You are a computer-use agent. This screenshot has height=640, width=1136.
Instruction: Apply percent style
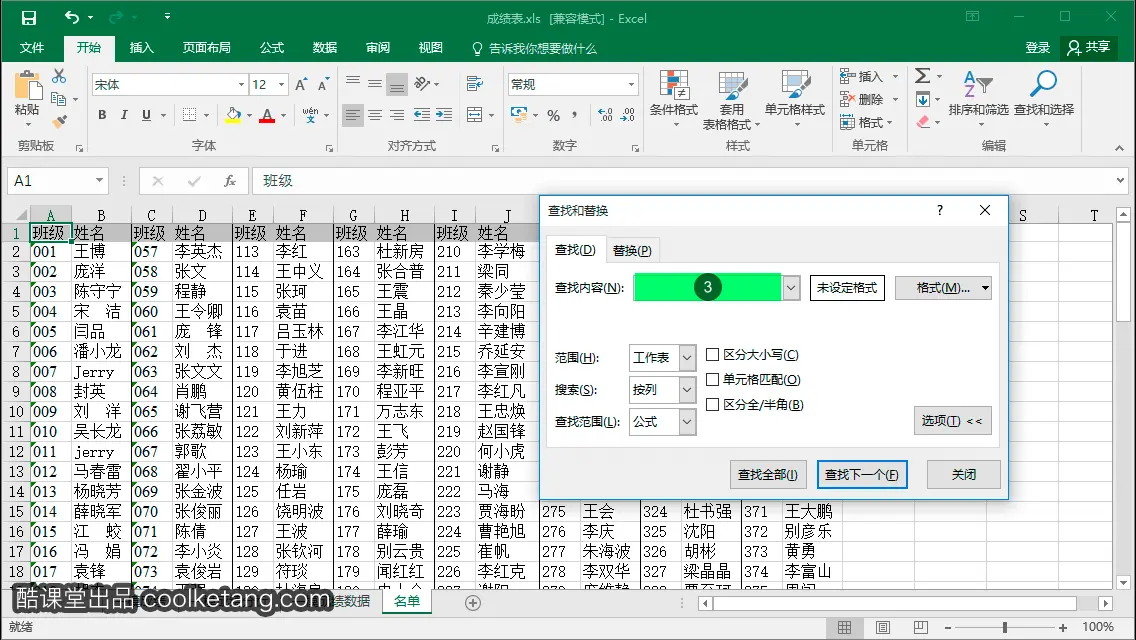[x=554, y=115]
